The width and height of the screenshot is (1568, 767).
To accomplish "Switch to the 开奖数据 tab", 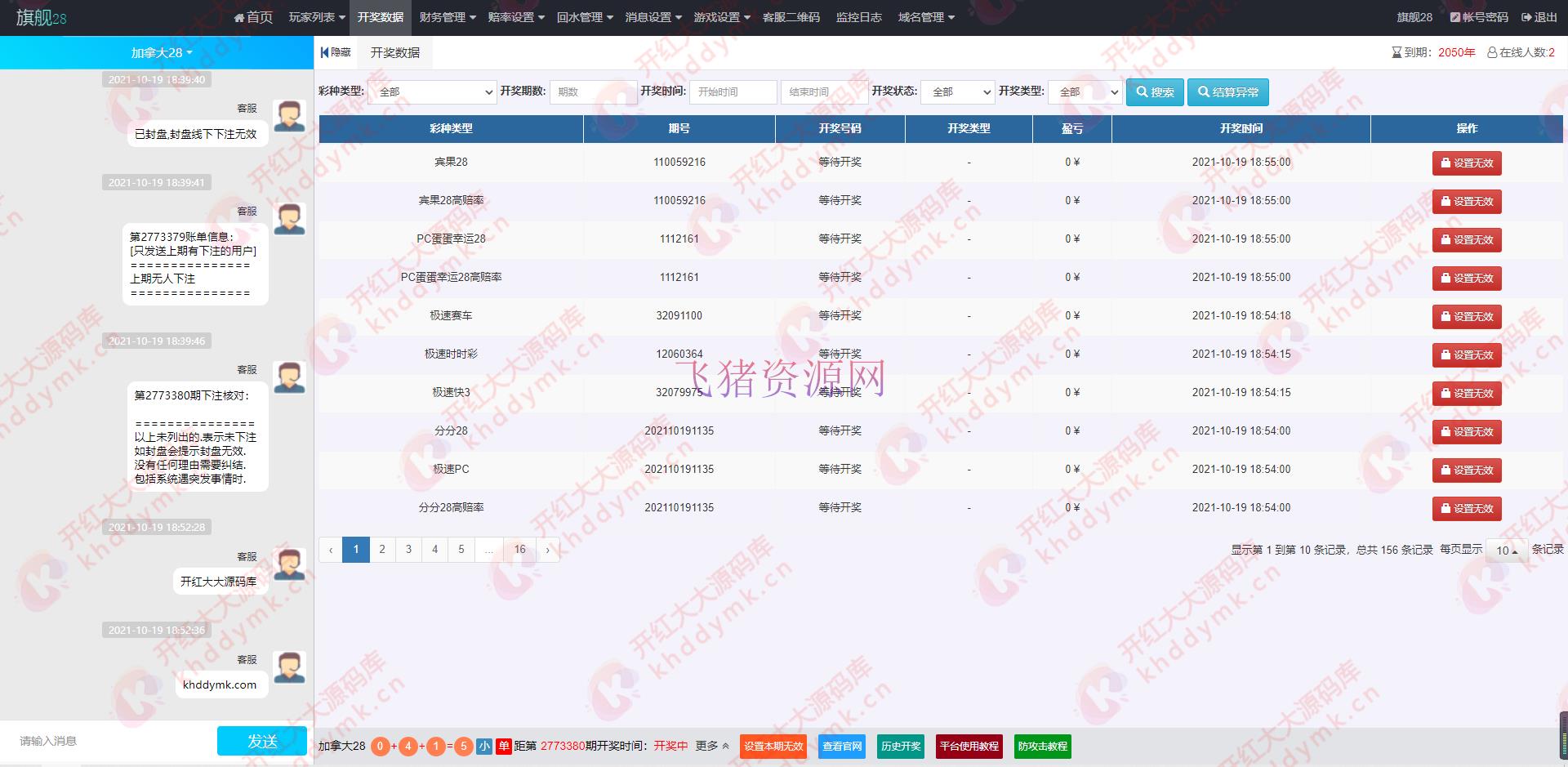I will click(x=394, y=52).
